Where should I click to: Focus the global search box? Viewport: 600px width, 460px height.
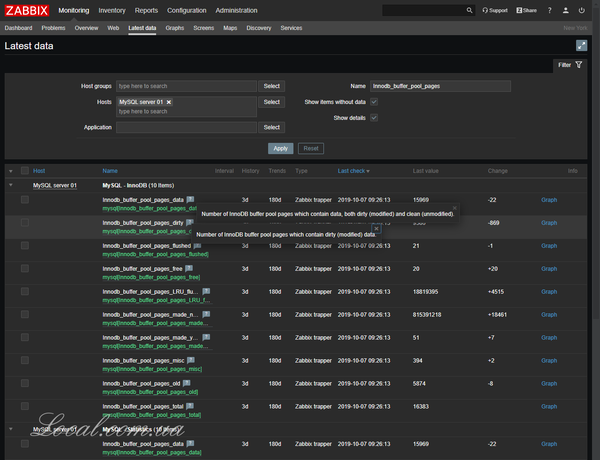pyautogui.click(x=424, y=10)
